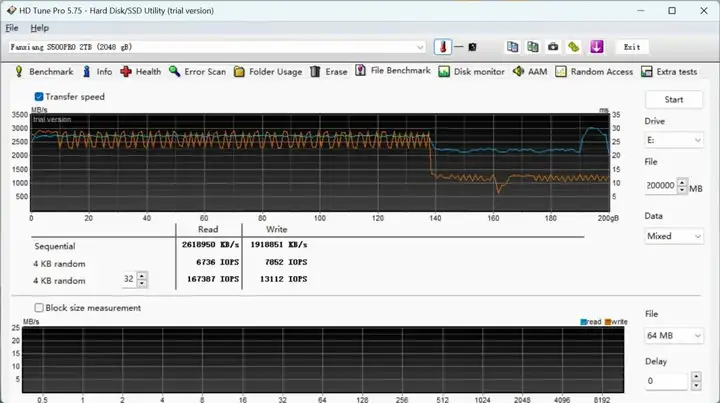Image resolution: width=720 pixels, height=403 pixels.
Task: Open the 64 MB file size dropdown
Action: (674, 336)
